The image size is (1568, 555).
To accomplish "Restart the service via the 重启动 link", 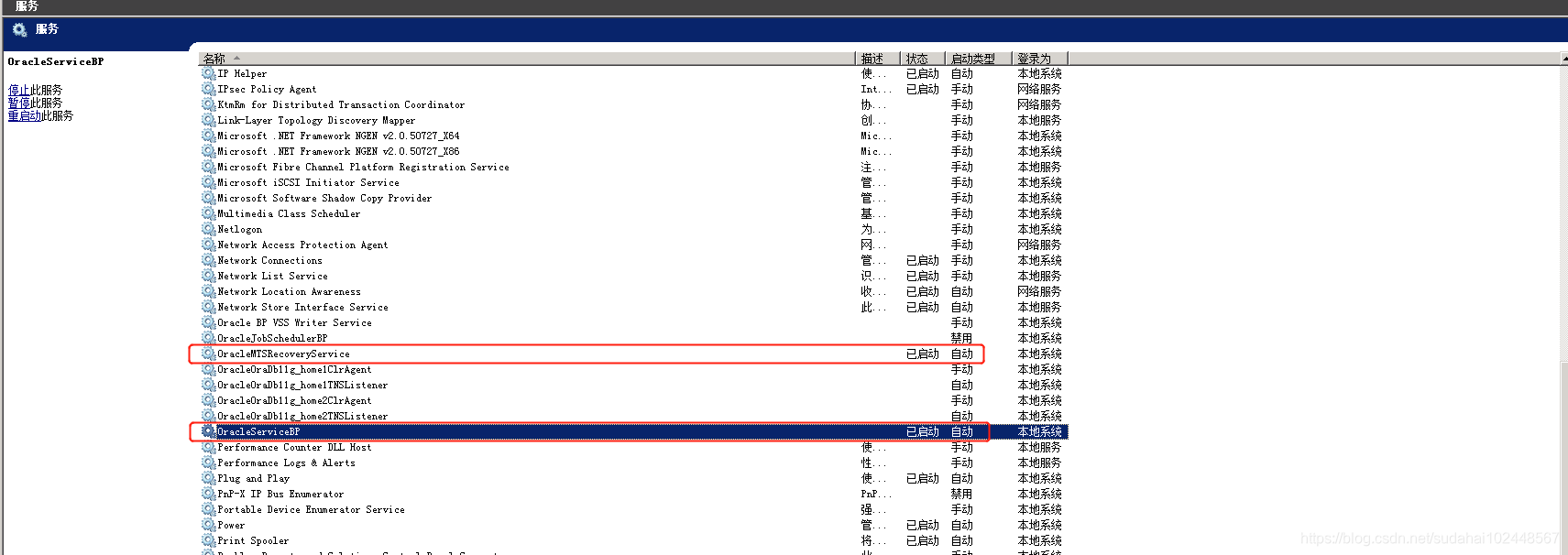I will coord(25,115).
